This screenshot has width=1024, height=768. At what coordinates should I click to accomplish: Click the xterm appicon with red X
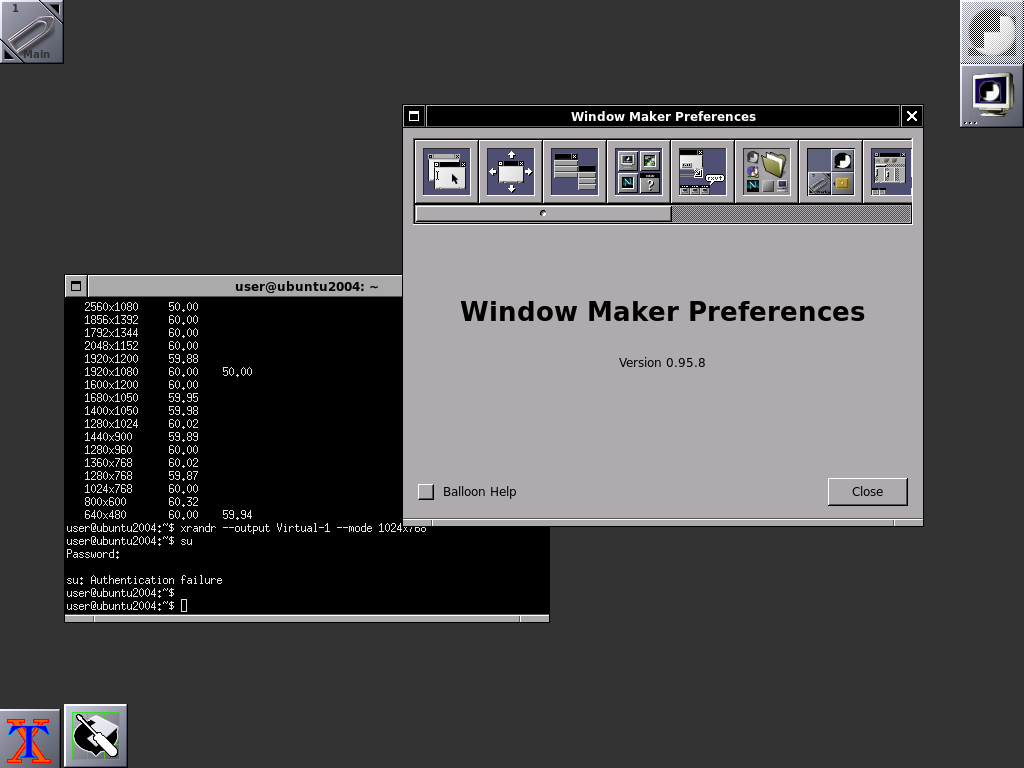(x=29, y=740)
